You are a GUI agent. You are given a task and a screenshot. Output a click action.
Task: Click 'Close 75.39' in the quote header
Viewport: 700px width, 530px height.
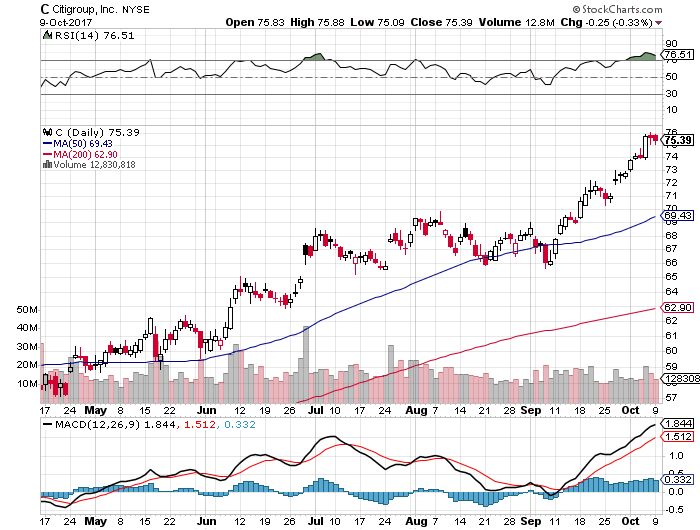pyautogui.click(x=442, y=22)
